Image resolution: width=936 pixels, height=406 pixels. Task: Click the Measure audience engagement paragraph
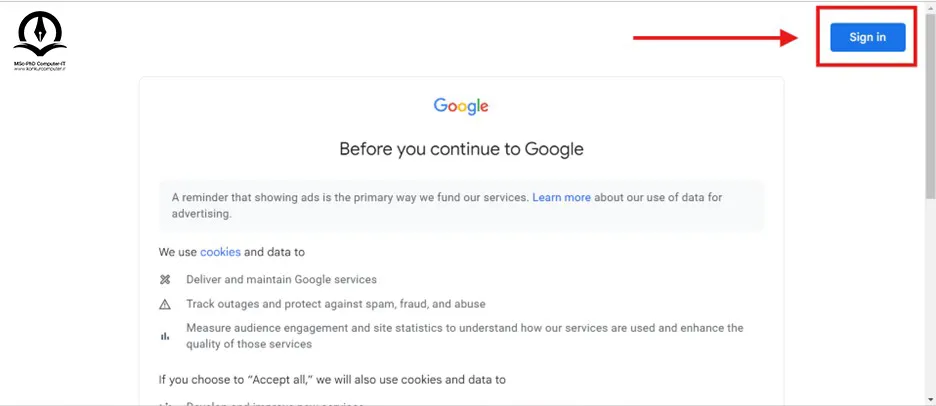[x=464, y=336]
